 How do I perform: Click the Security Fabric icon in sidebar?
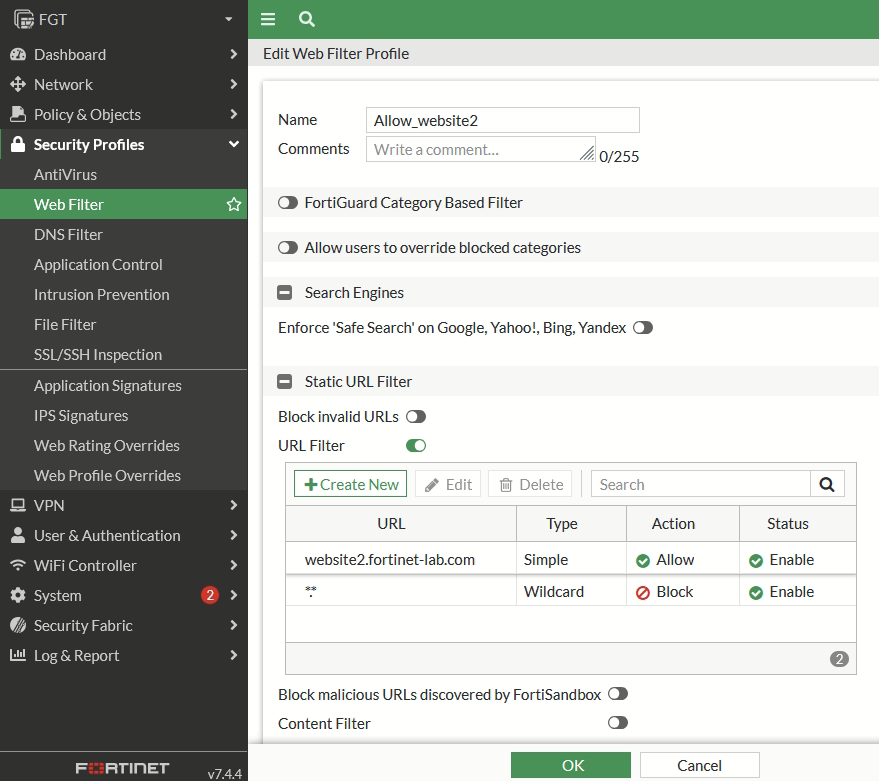(17, 625)
